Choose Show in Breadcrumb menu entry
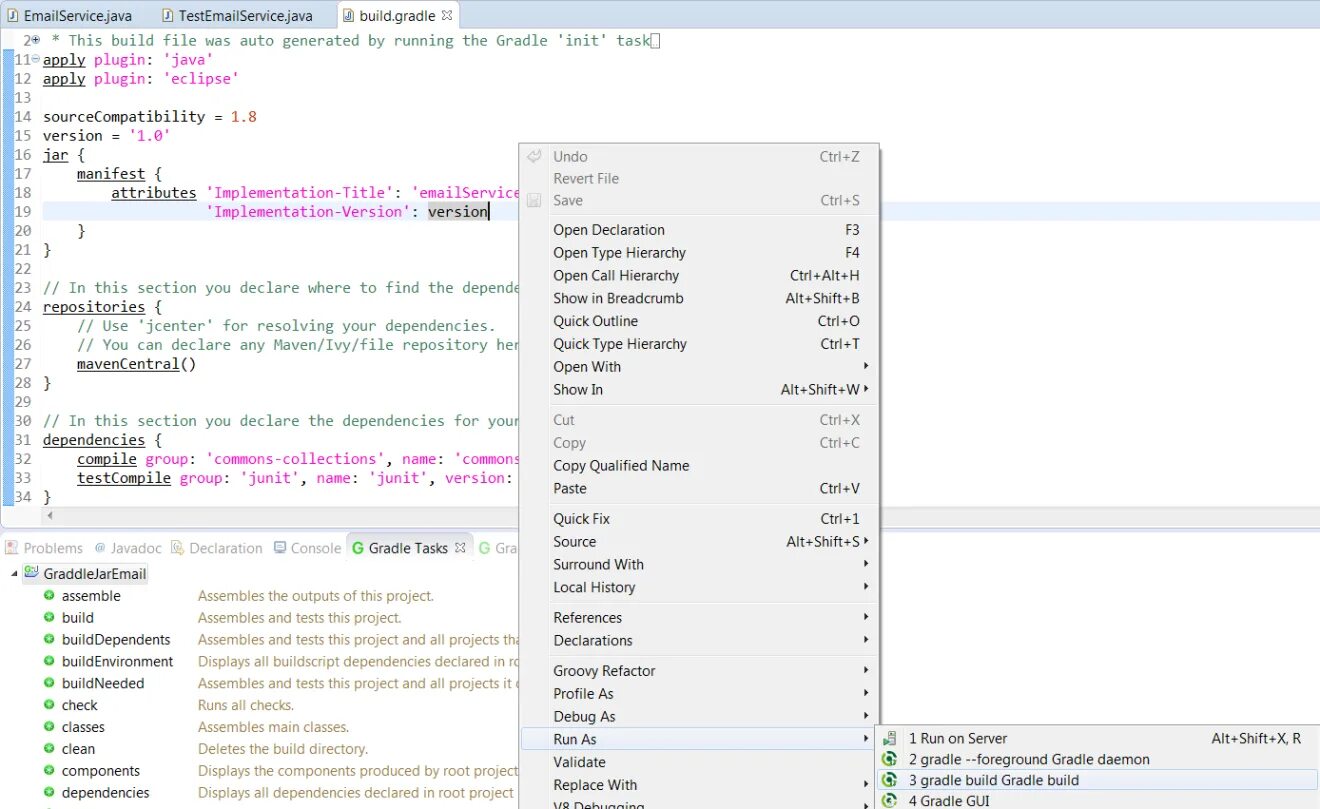Screen dimensions: 1320x809 [699, 299]
